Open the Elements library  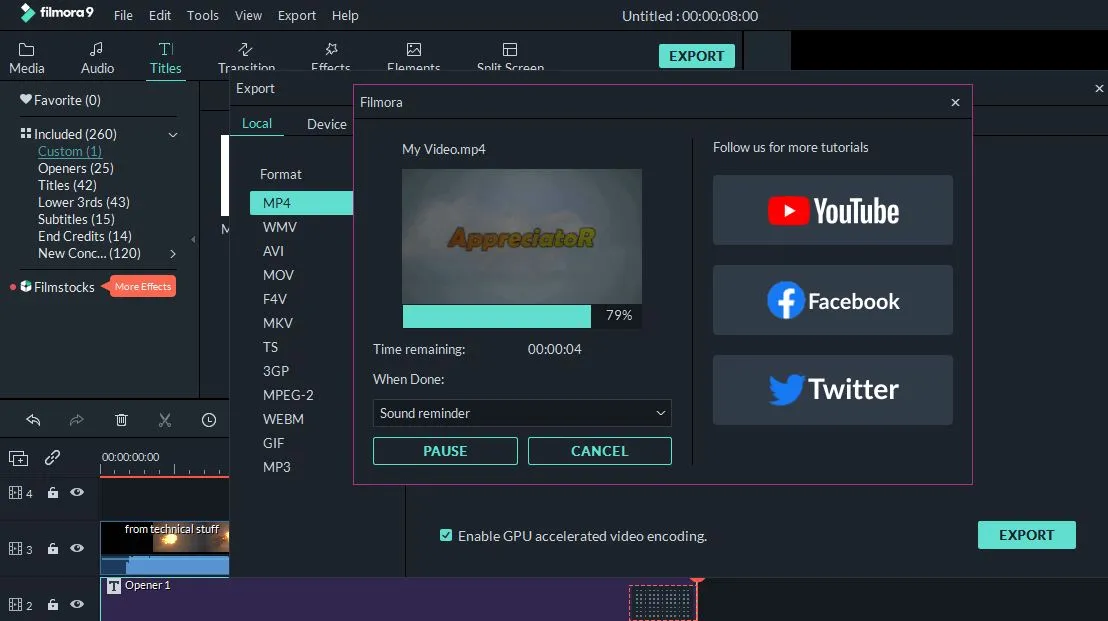click(x=413, y=58)
